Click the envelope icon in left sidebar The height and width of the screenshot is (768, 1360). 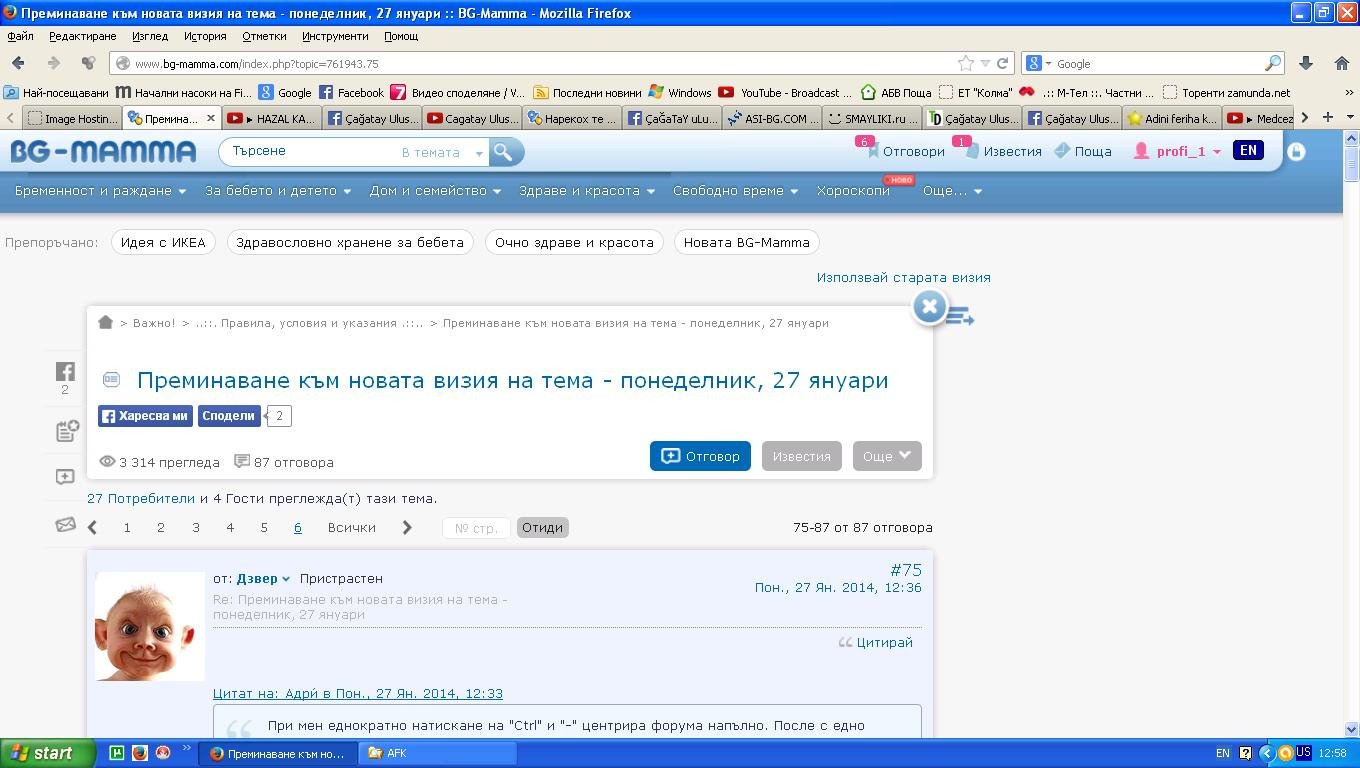pyautogui.click(x=65, y=525)
